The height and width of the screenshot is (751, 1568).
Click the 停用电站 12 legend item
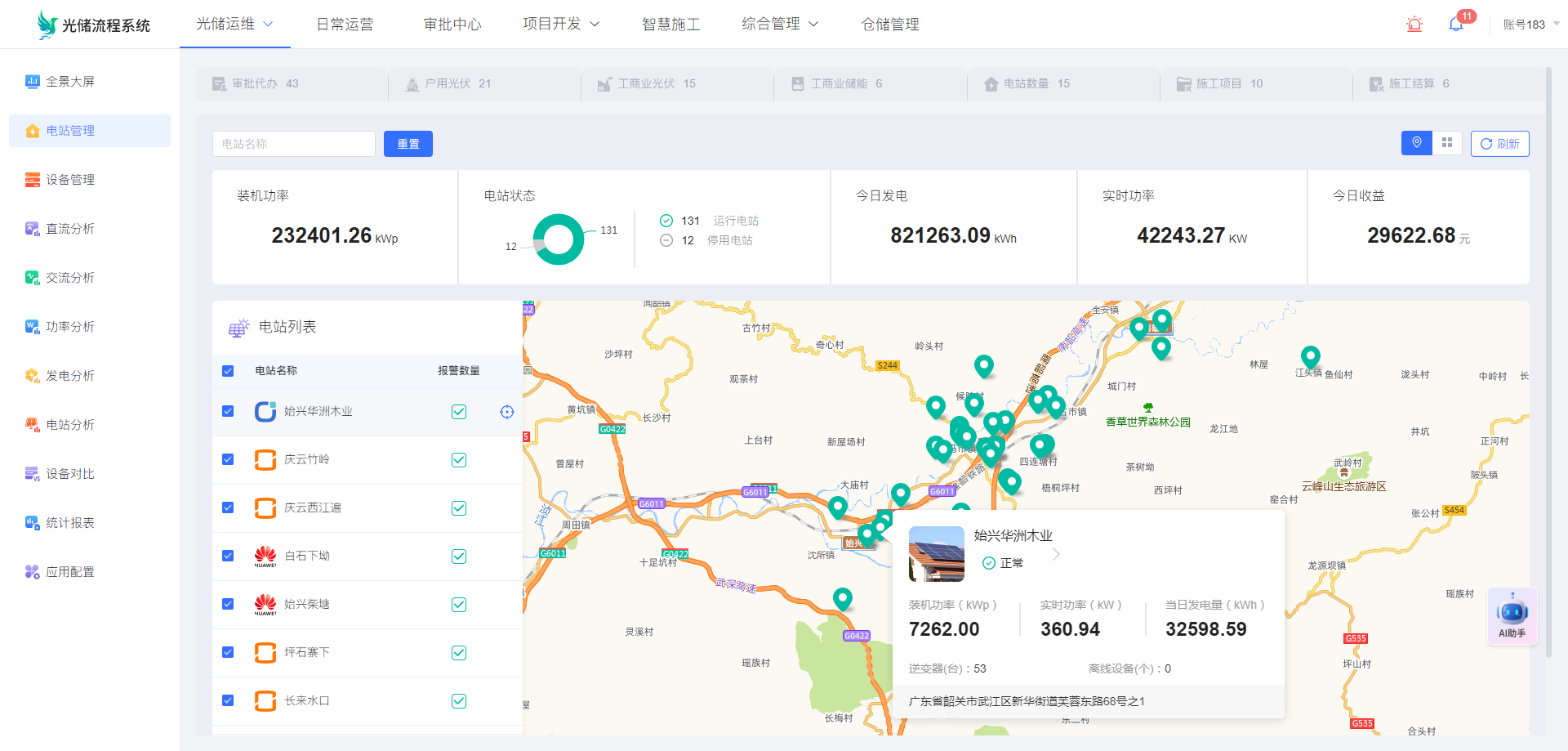click(x=706, y=240)
